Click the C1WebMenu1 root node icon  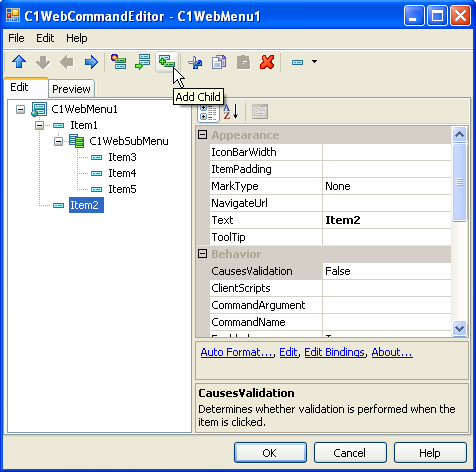(39, 109)
